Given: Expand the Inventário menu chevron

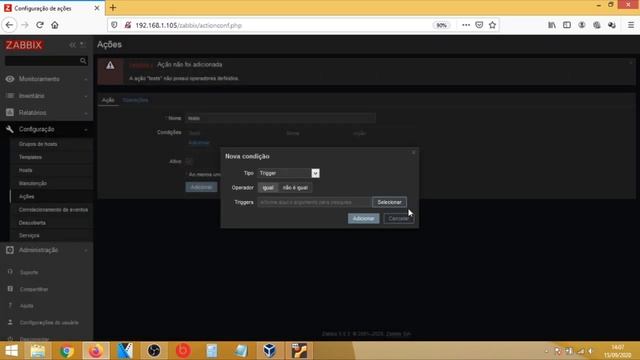Looking at the screenshot, I should point(86,96).
